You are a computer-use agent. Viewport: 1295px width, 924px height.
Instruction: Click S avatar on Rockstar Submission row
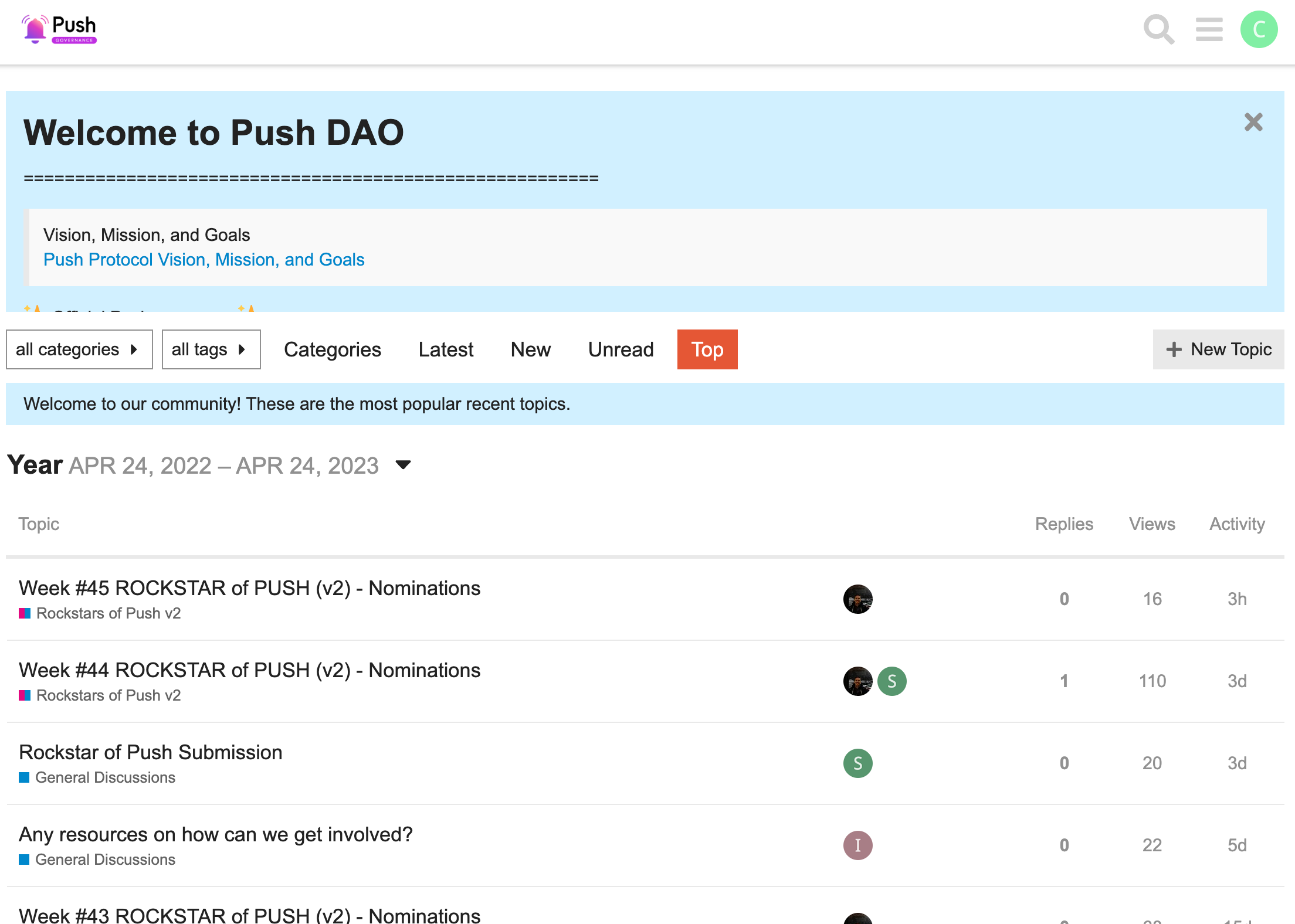(x=857, y=763)
